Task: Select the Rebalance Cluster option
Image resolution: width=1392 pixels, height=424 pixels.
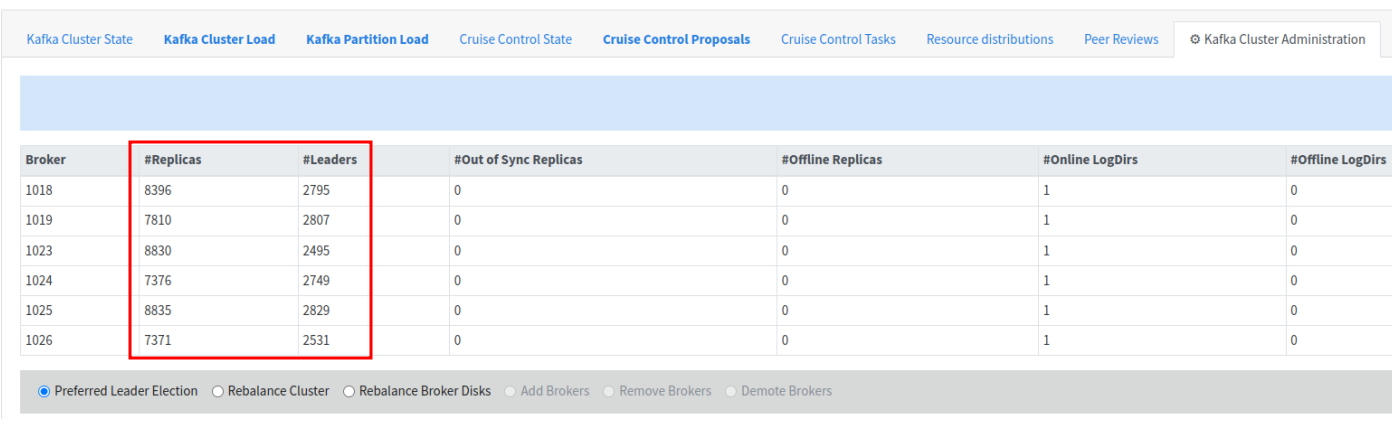Action: coord(218,391)
